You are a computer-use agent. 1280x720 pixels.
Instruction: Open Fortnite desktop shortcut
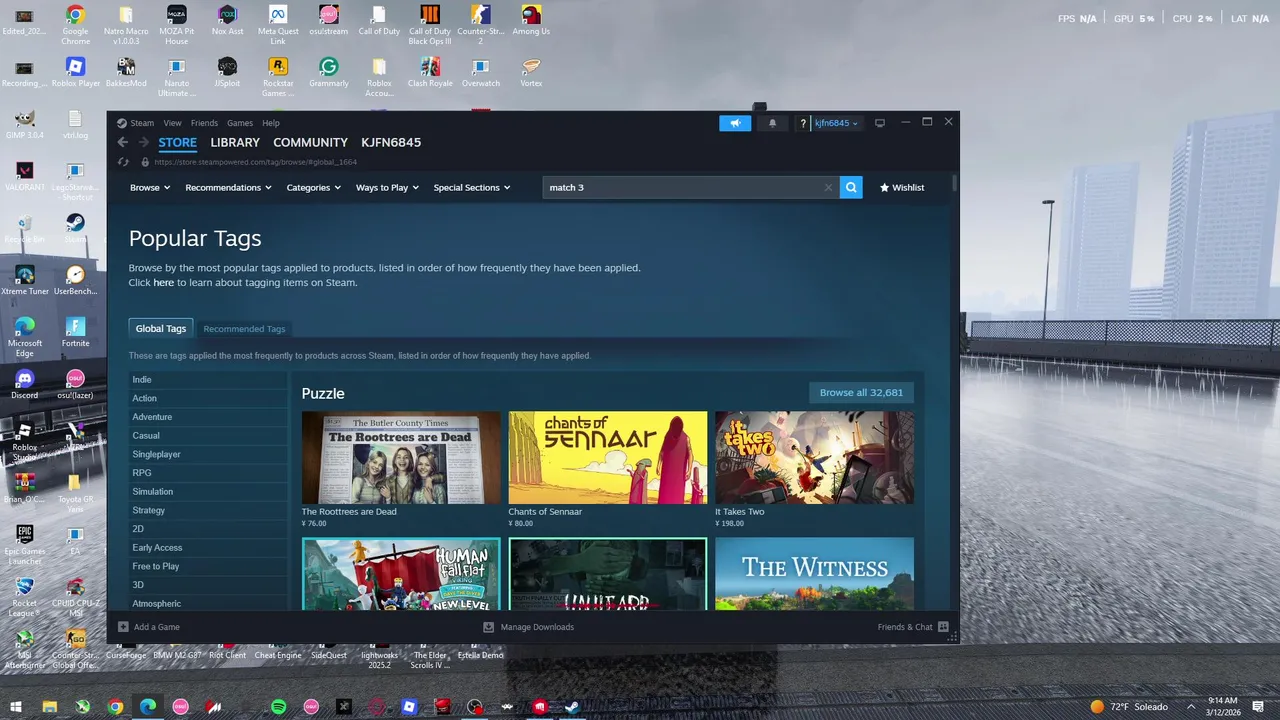click(x=75, y=332)
